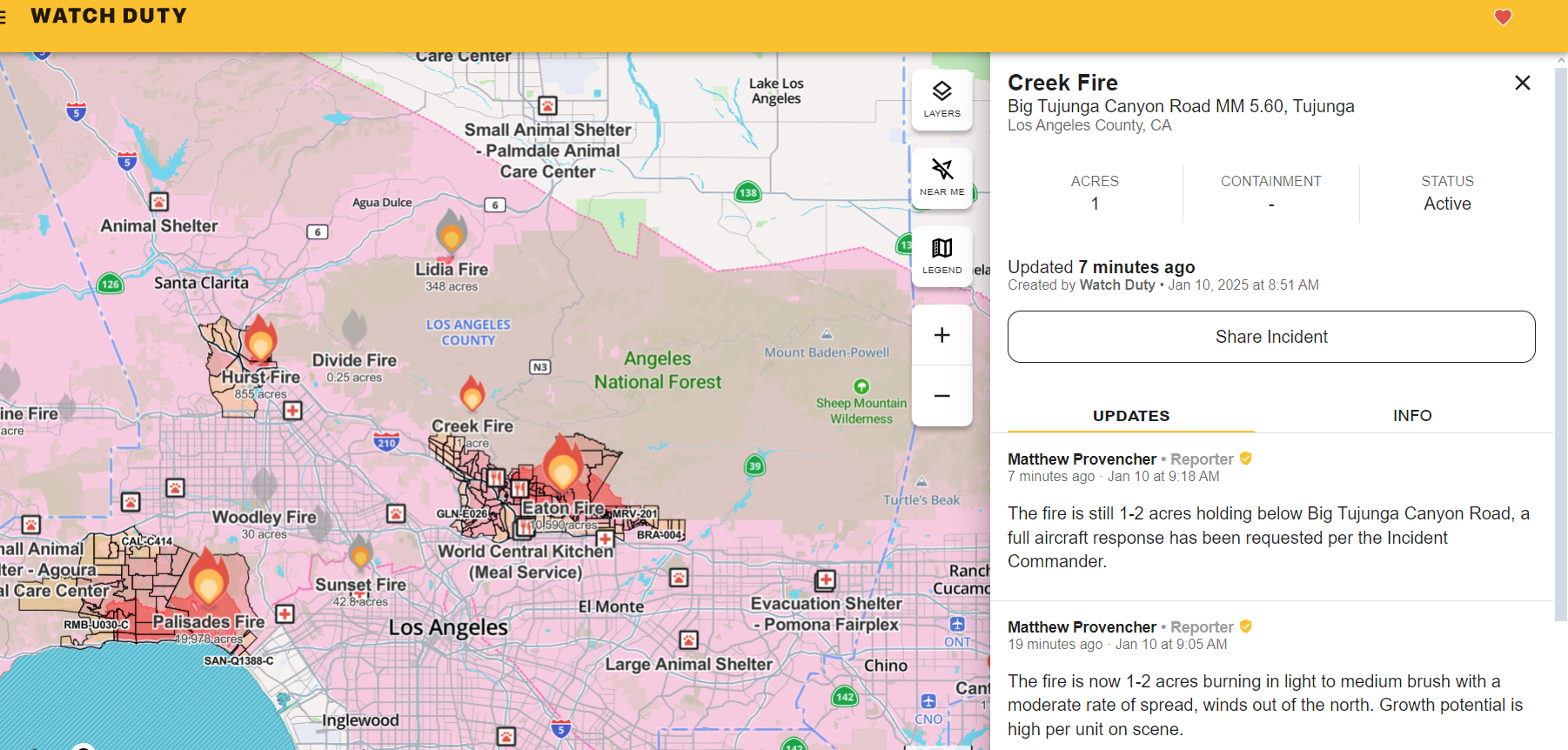Click the Creek Fire title heading
Screen dimensions: 1568x750
tap(1062, 83)
